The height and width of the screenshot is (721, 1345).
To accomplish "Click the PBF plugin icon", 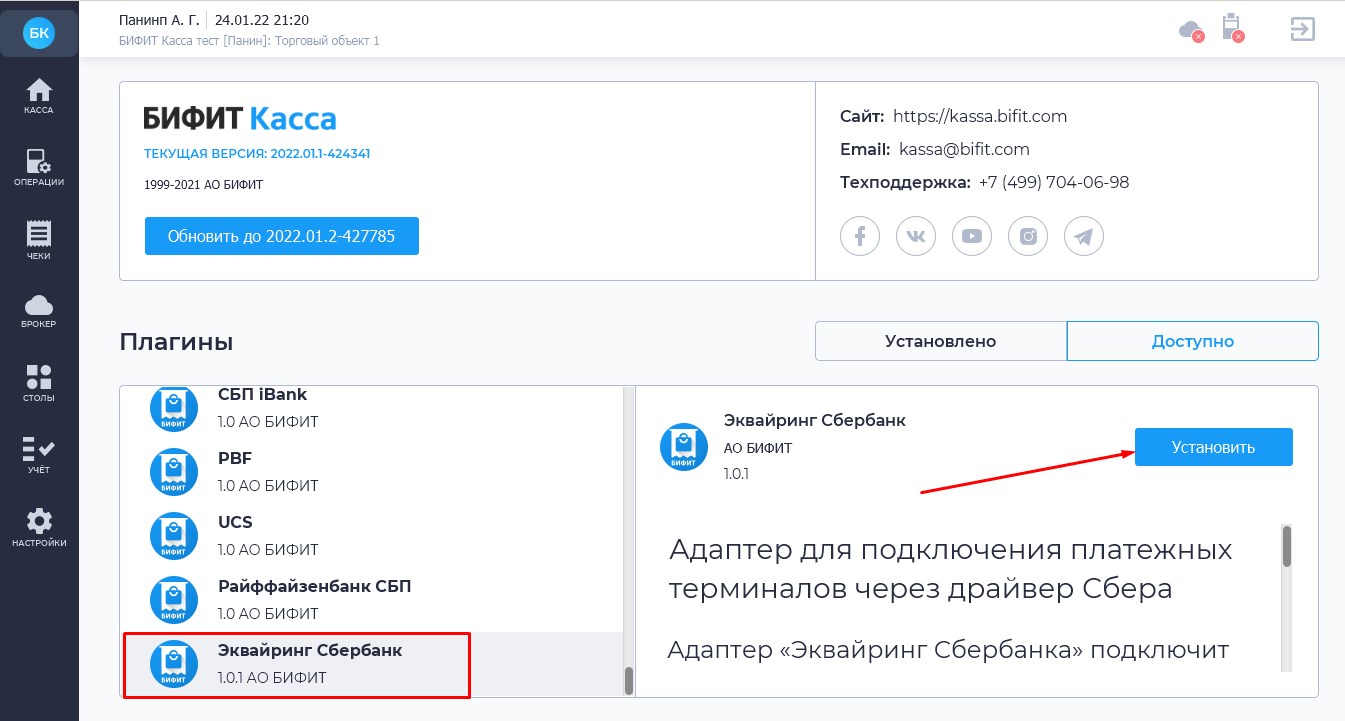I will point(174,471).
